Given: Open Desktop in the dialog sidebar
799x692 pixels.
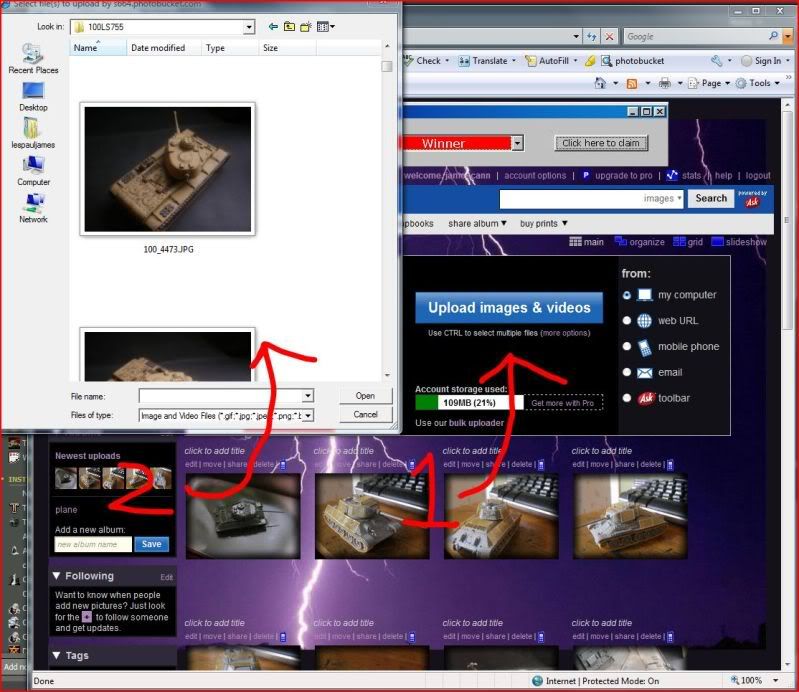Looking at the screenshot, I should click(x=33, y=97).
